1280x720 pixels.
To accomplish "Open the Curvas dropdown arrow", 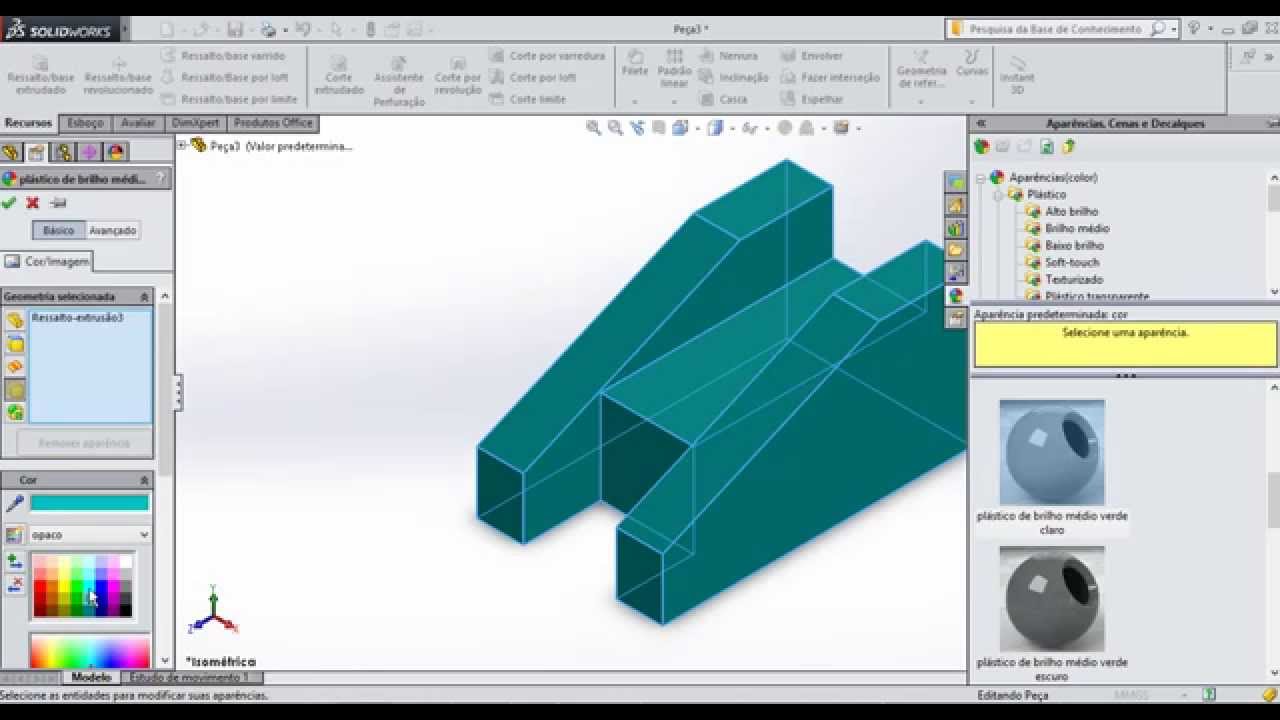I will 971,101.
